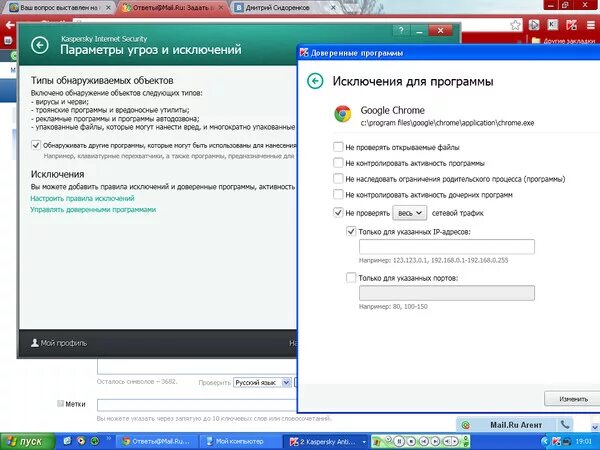Toggle the Метки checkbox on the webpage
This screenshot has height=450, width=600.
tap(60, 403)
